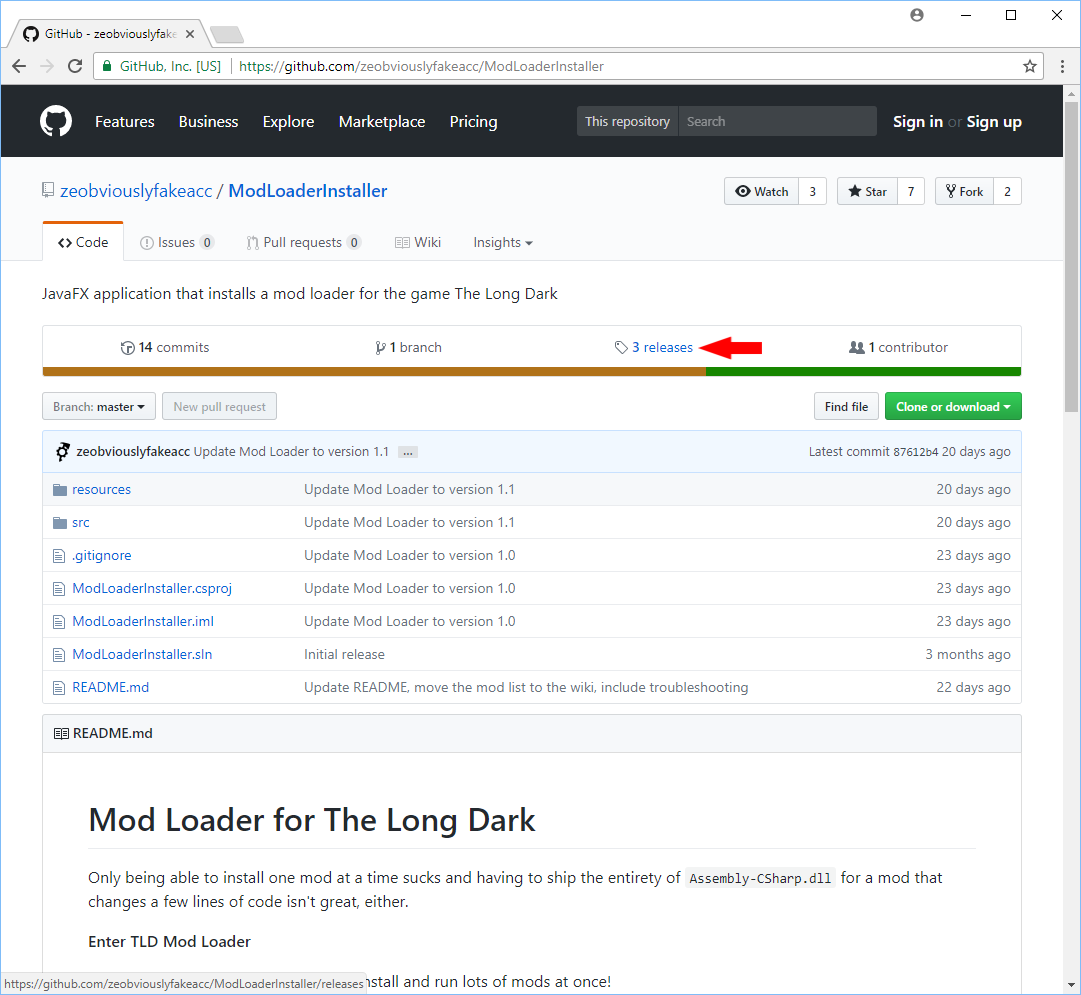Click the src folder icon
This screenshot has width=1081, height=995.
60,523
